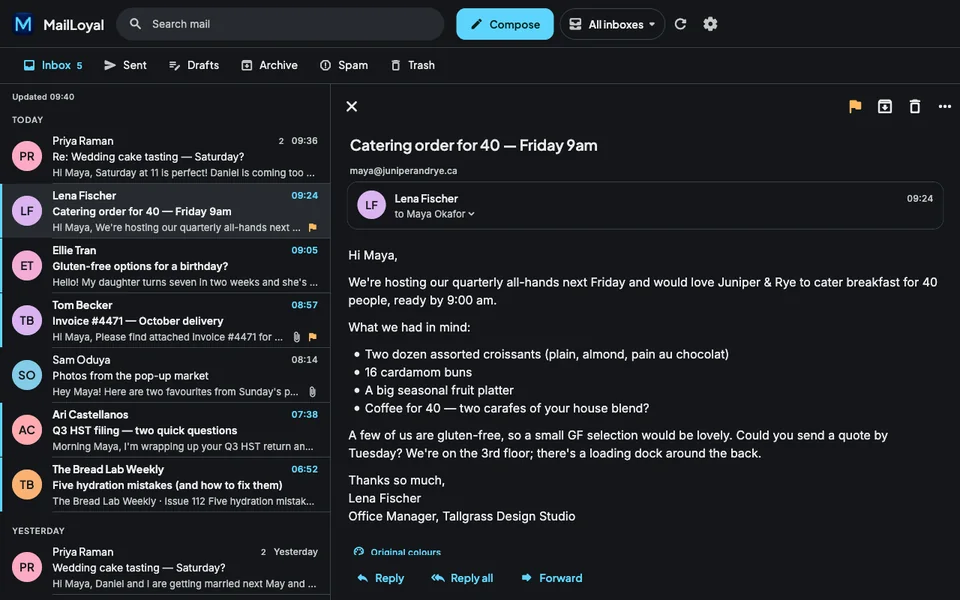The height and width of the screenshot is (600, 960).
Task: Open the more actions menu
Action: pyautogui.click(x=945, y=107)
